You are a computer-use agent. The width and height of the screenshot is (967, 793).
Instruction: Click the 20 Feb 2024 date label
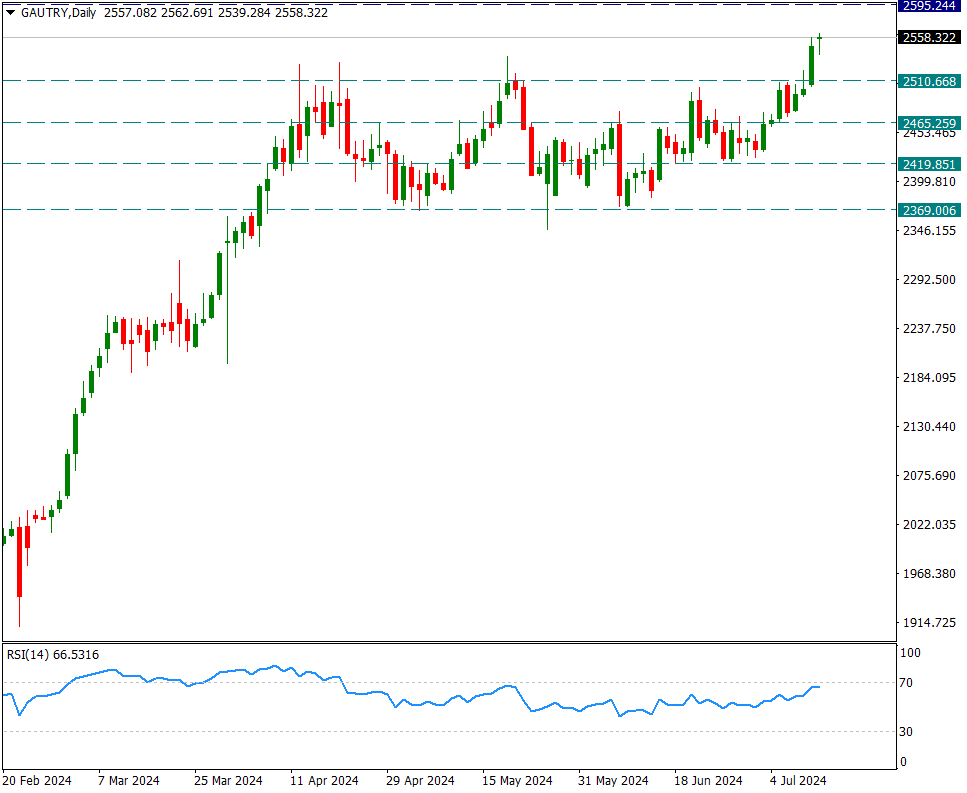point(37,781)
